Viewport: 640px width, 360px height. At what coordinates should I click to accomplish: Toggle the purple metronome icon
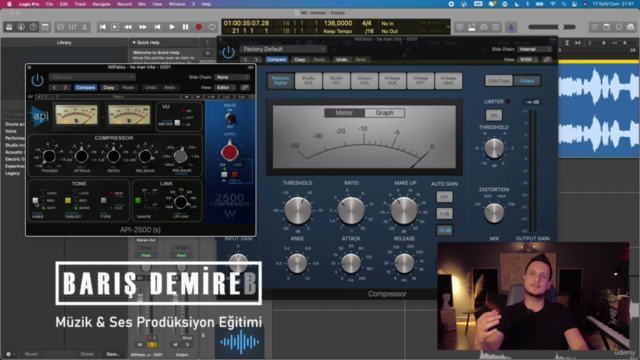click(x=511, y=27)
